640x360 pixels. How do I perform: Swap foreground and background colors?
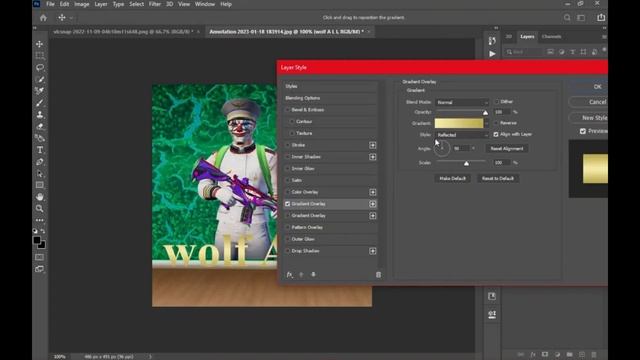click(x=43, y=231)
